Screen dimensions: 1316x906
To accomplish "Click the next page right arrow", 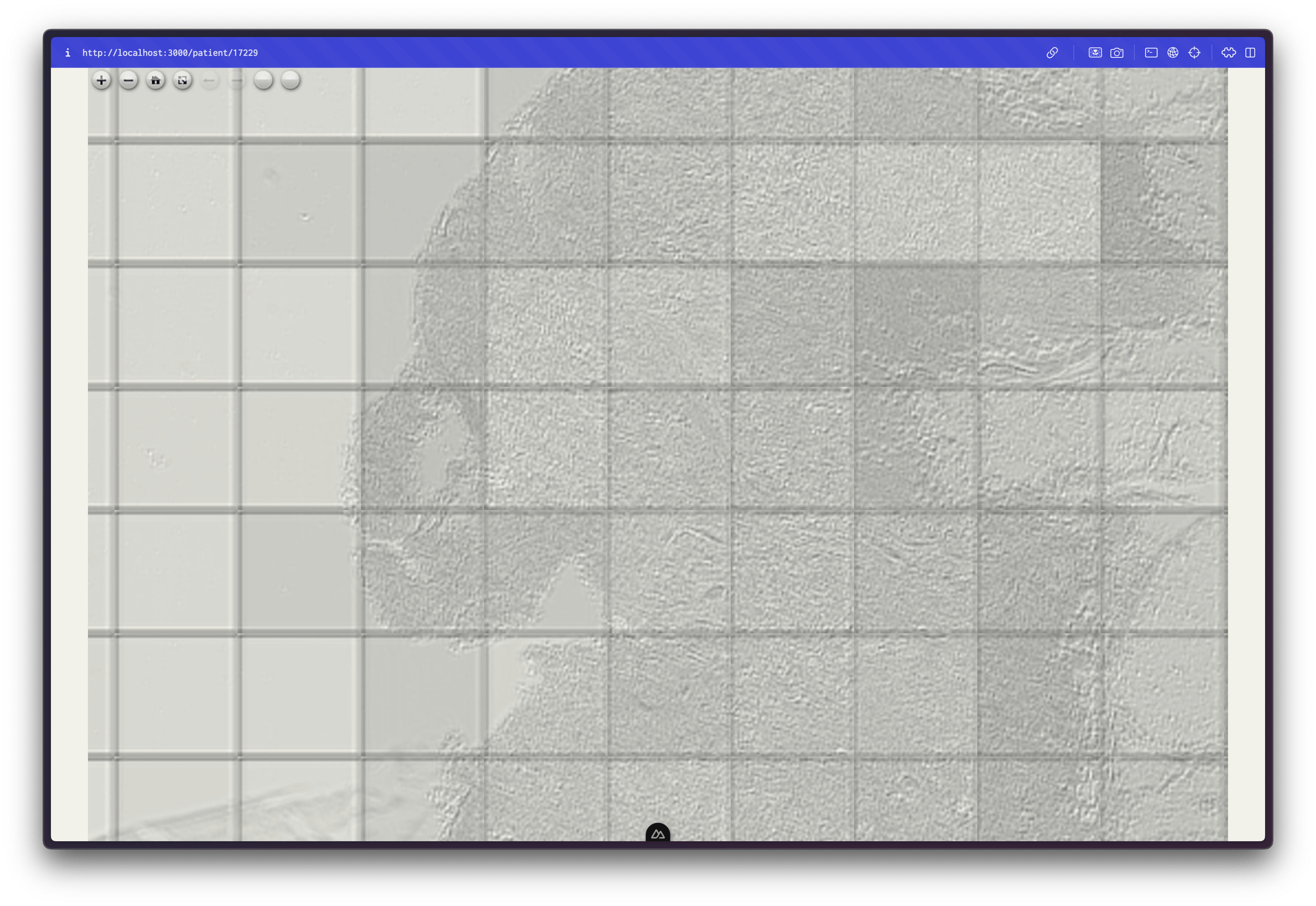I will tap(236, 81).
